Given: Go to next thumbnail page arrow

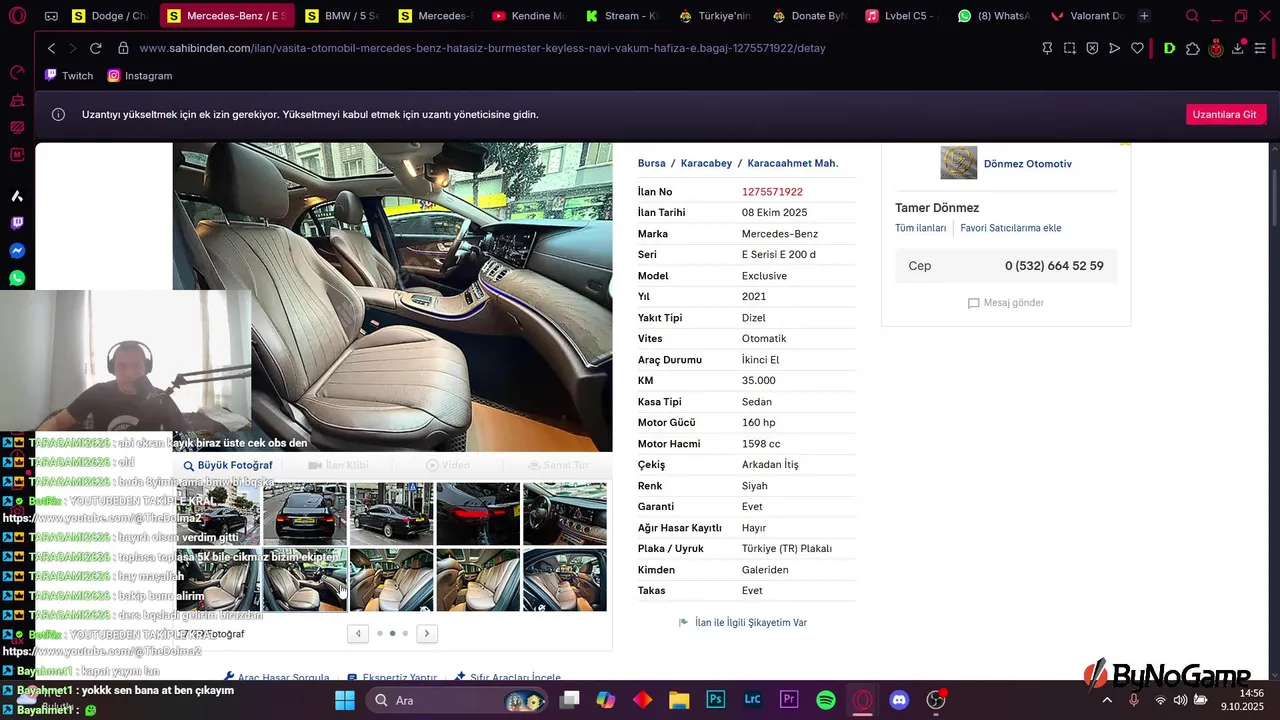Looking at the screenshot, I should pos(427,633).
